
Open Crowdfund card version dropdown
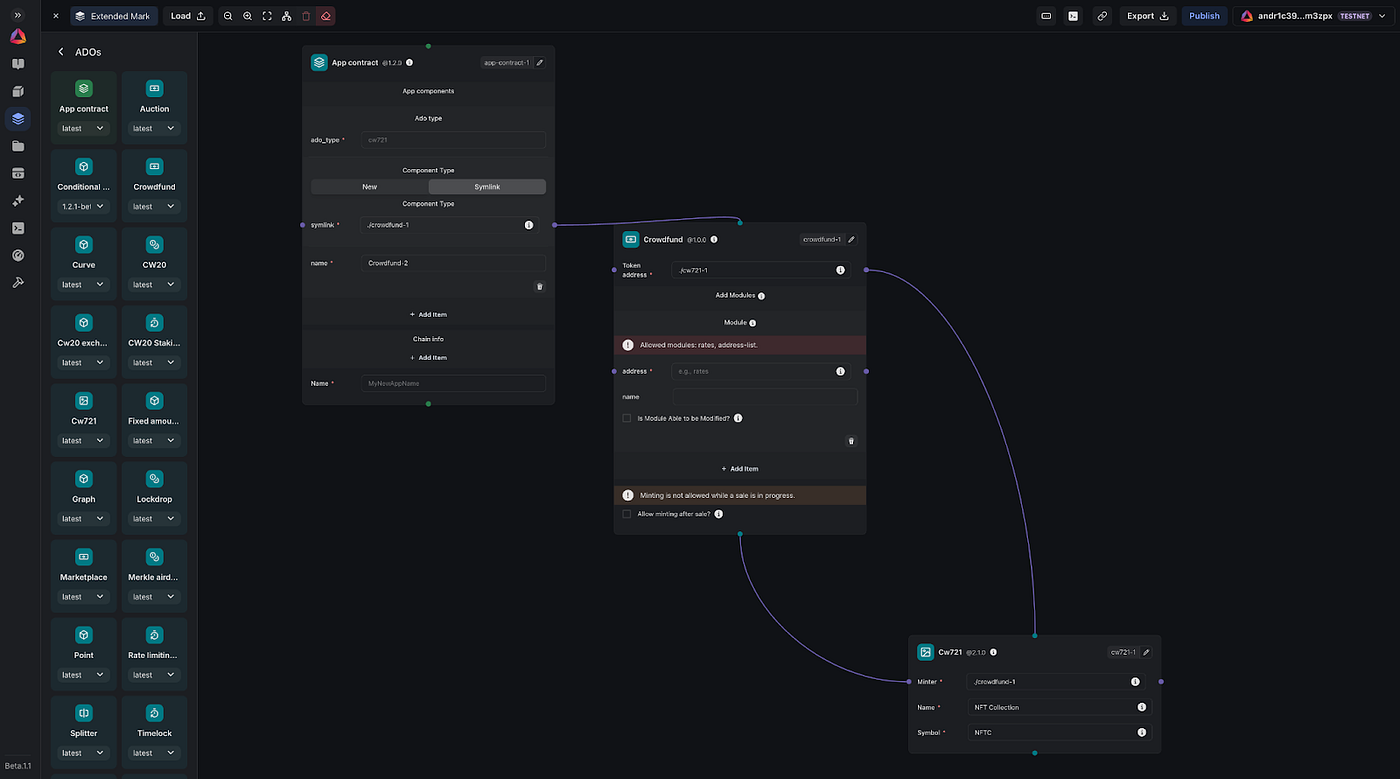pyautogui.click(x=154, y=206)
